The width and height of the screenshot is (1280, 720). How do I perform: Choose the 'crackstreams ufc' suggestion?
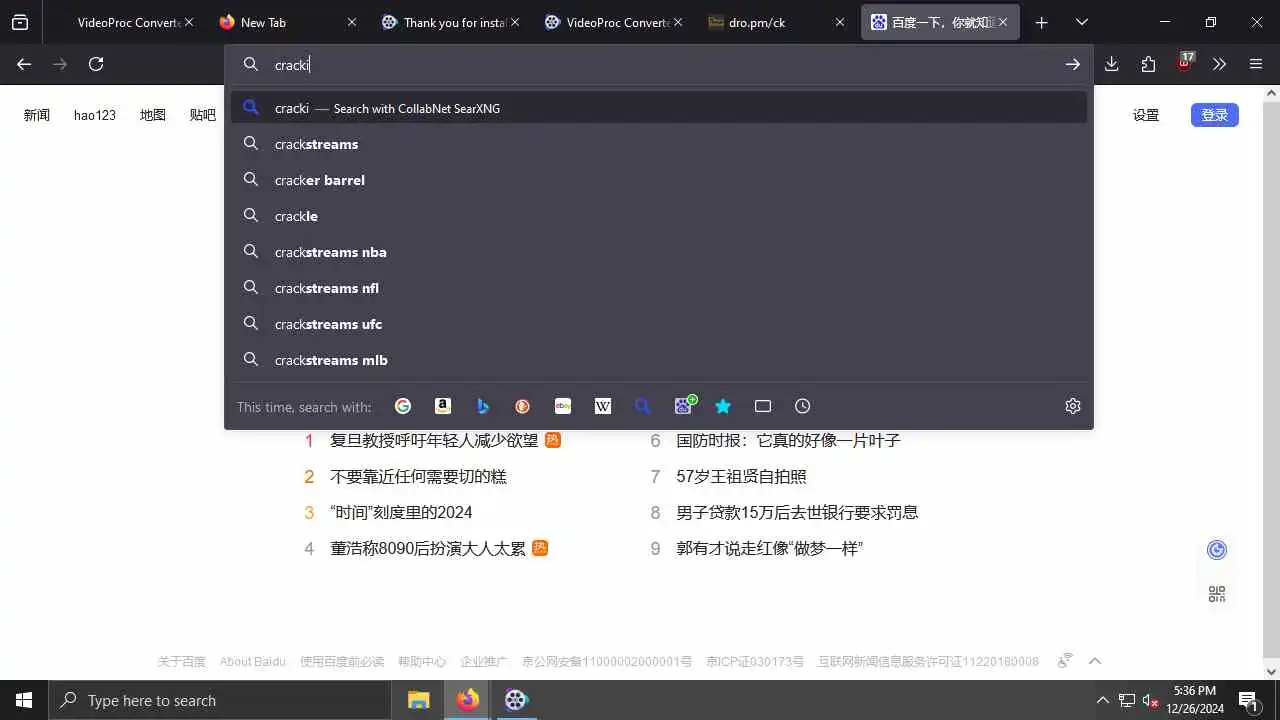point(659,324)
